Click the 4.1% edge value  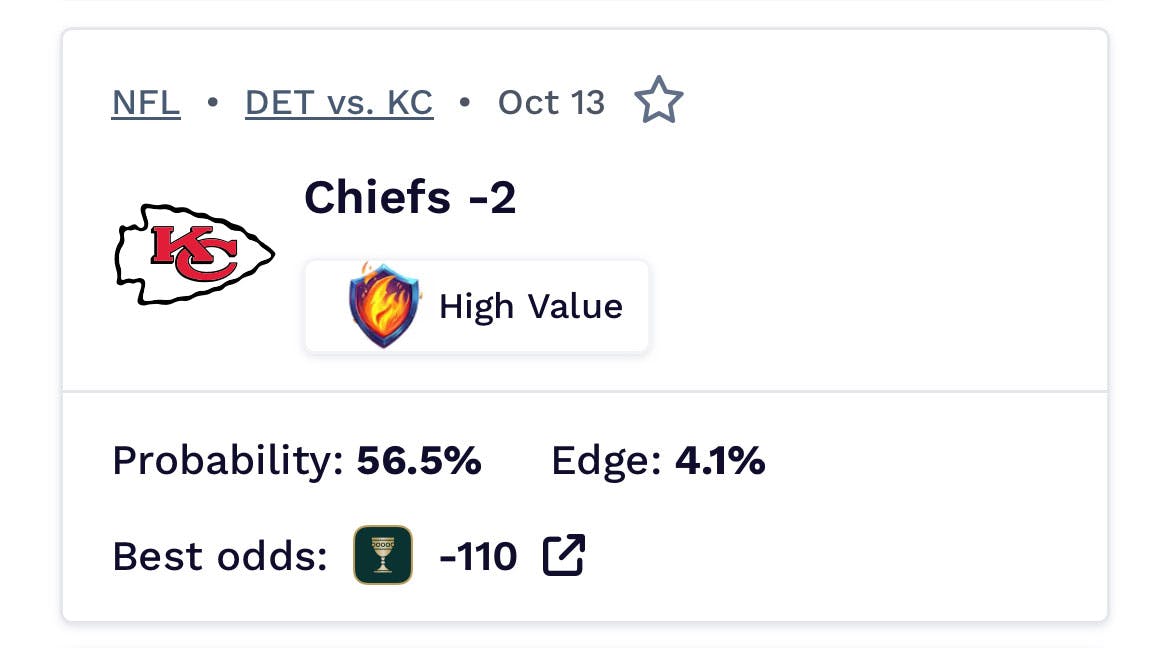pos(720,461)
